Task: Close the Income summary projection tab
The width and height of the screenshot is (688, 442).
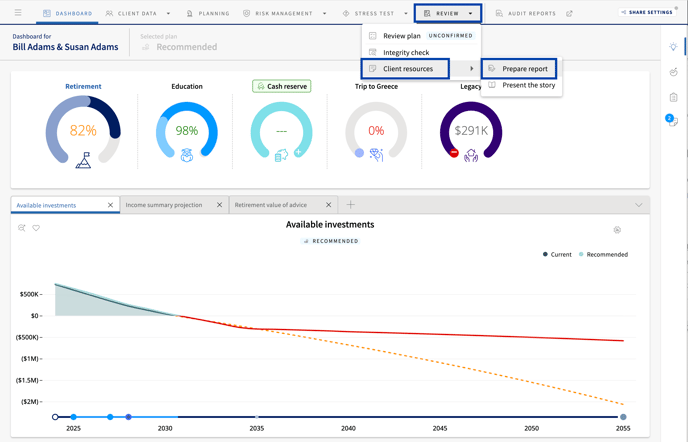Action: [x=219, y=205]
